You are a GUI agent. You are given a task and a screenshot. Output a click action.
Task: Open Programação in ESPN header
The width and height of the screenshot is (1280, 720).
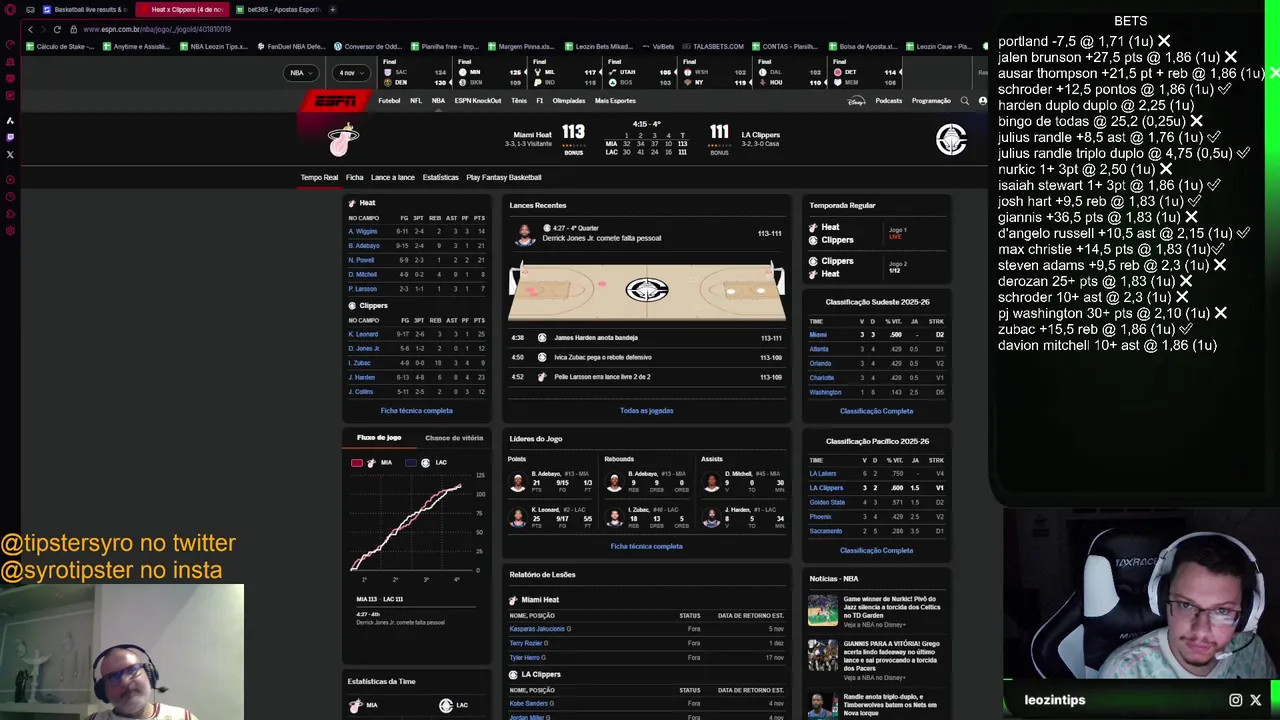(931, 101)
